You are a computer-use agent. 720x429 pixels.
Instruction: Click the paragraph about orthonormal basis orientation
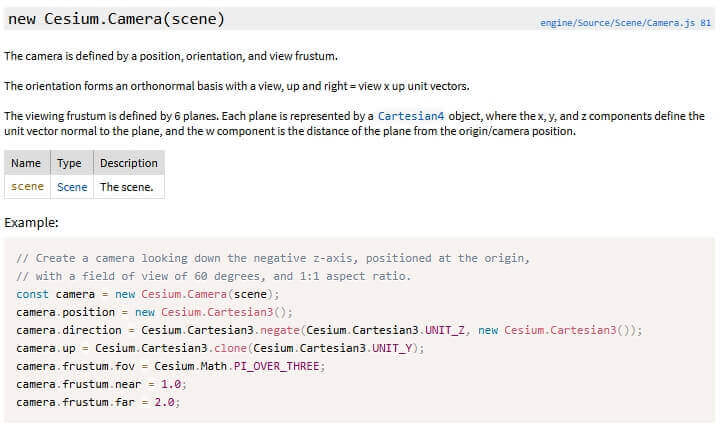point(237,86)
